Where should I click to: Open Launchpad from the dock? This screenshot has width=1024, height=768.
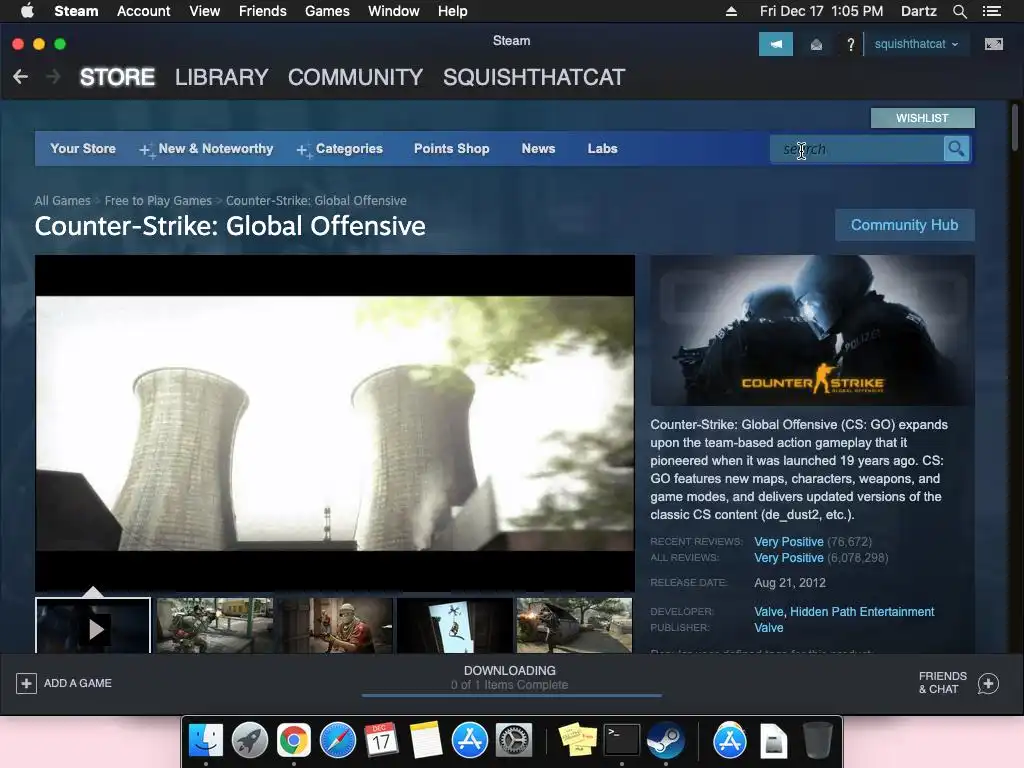pyautogui.click(x=249, y=741)
